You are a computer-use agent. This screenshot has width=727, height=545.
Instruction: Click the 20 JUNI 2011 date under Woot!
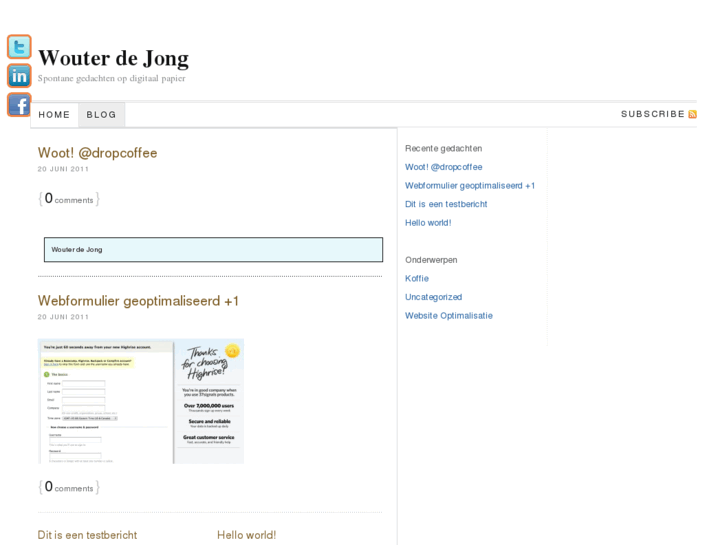pyautogui.click(x=63, y=169)
